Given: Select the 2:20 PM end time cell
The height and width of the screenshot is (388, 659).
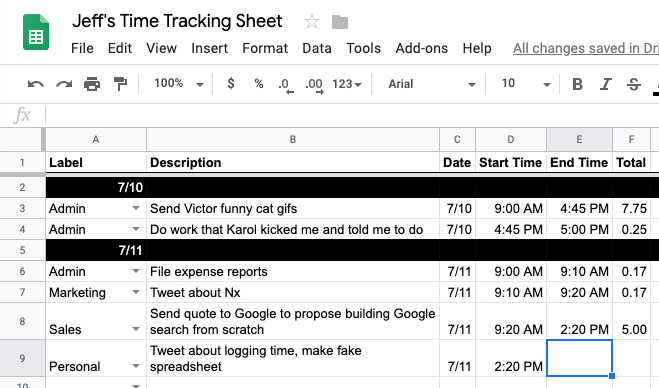Looking at the screenshot, I should pos(579,321).
